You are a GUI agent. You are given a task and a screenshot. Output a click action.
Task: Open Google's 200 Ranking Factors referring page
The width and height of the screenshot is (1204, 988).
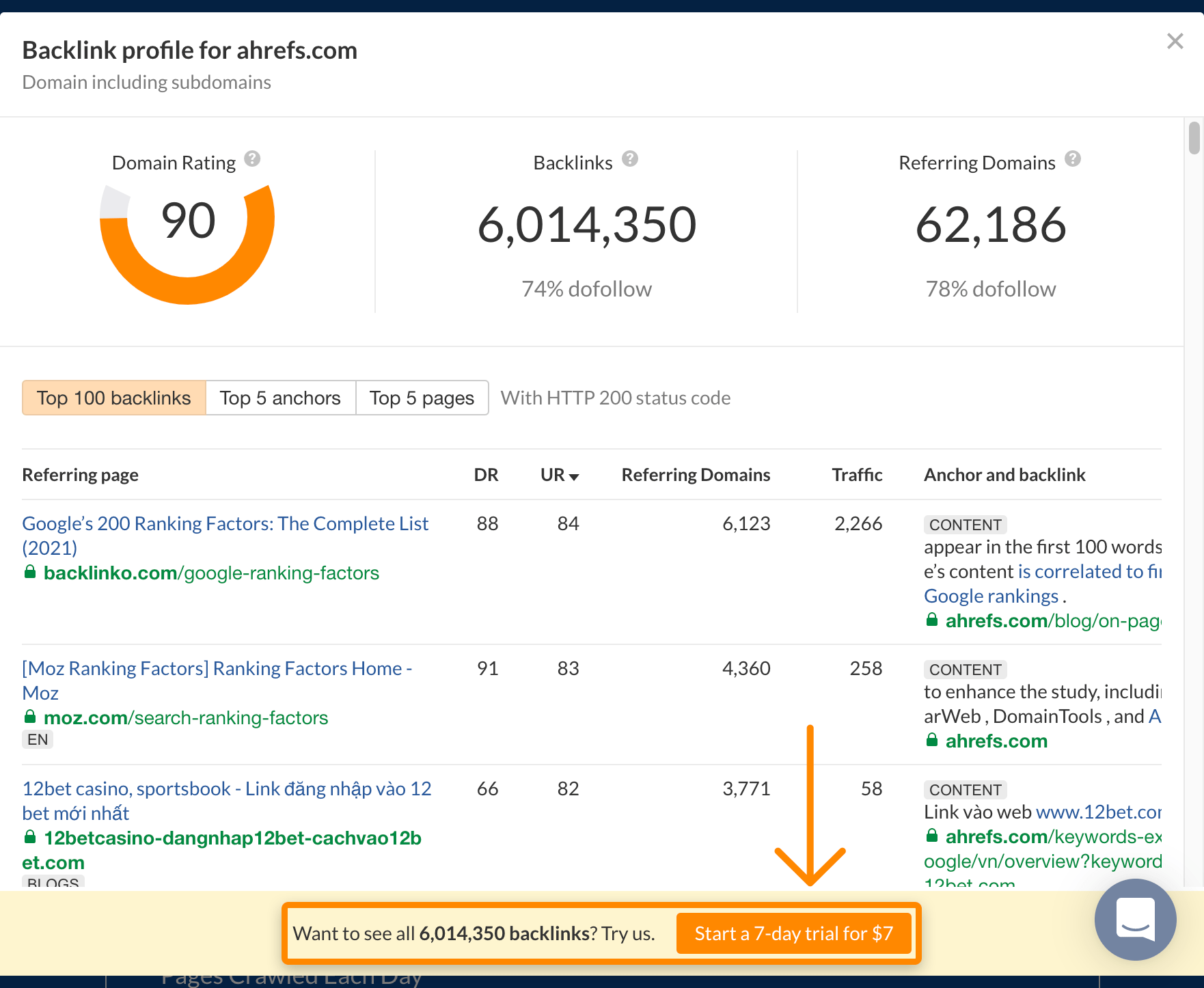pos(225,524)
